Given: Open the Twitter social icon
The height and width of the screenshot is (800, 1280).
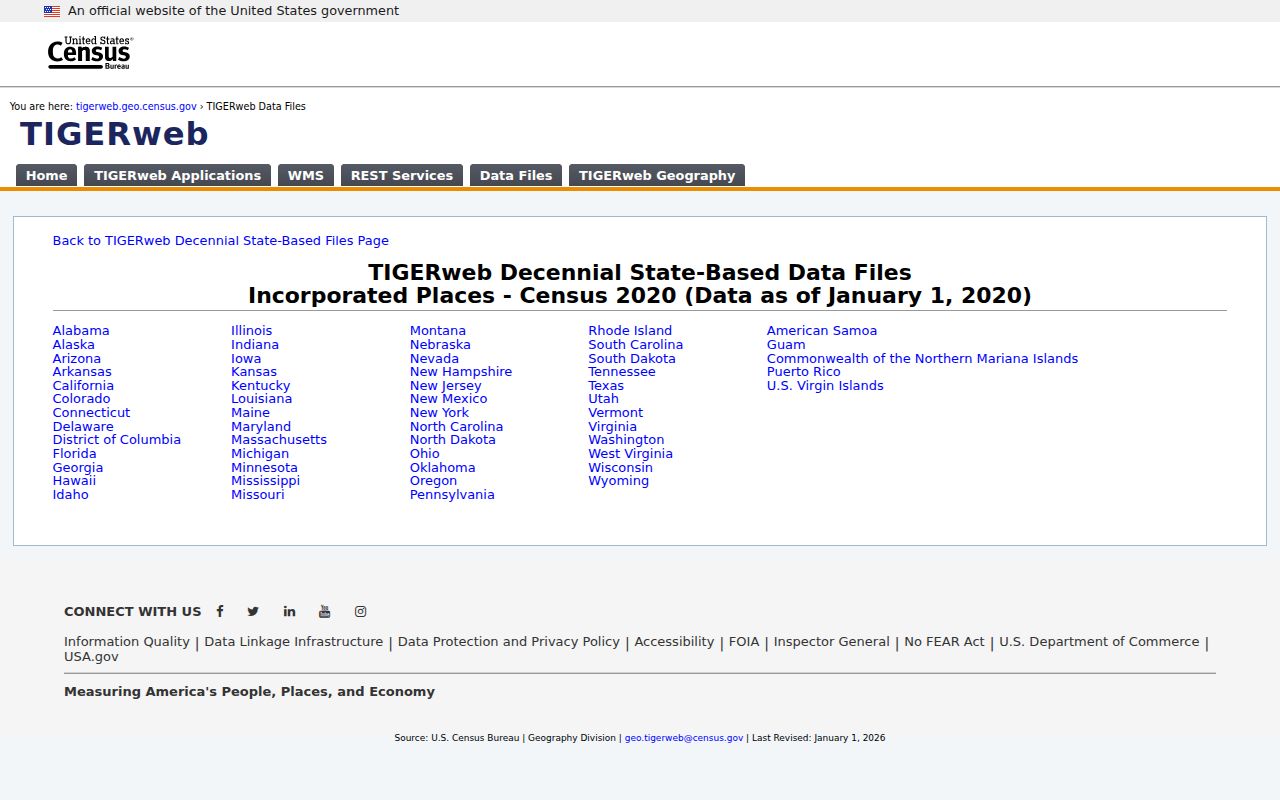Looking at the screenshot, I should coord(253,612).
